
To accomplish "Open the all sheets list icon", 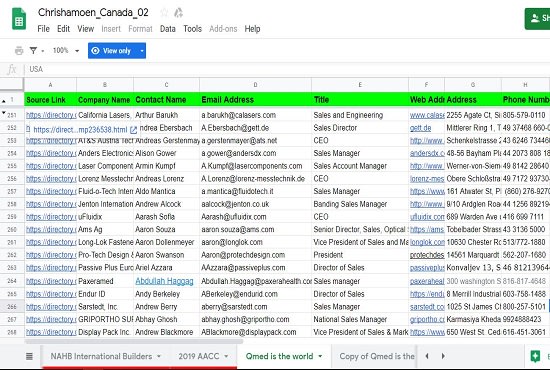I will (x=29, y=356).
